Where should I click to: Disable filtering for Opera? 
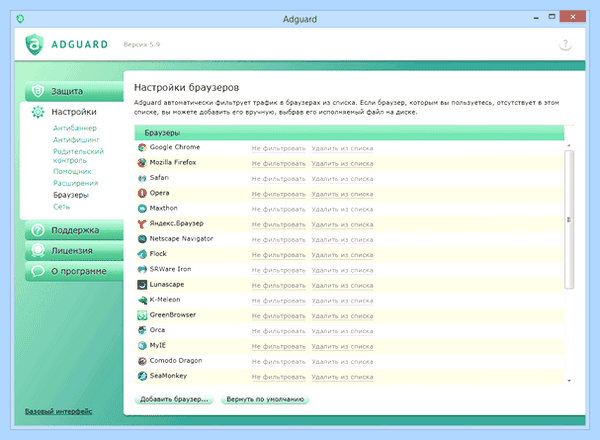pyautogui.click(x=279, y=194)
